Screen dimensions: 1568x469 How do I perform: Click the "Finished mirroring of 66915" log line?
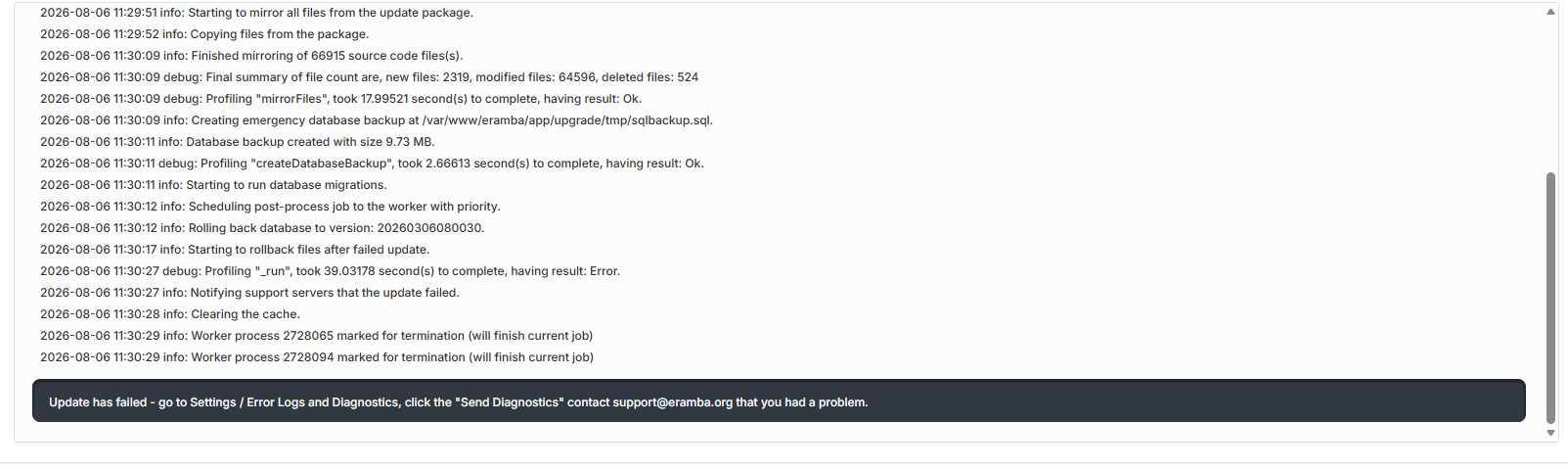pos(251,56)
